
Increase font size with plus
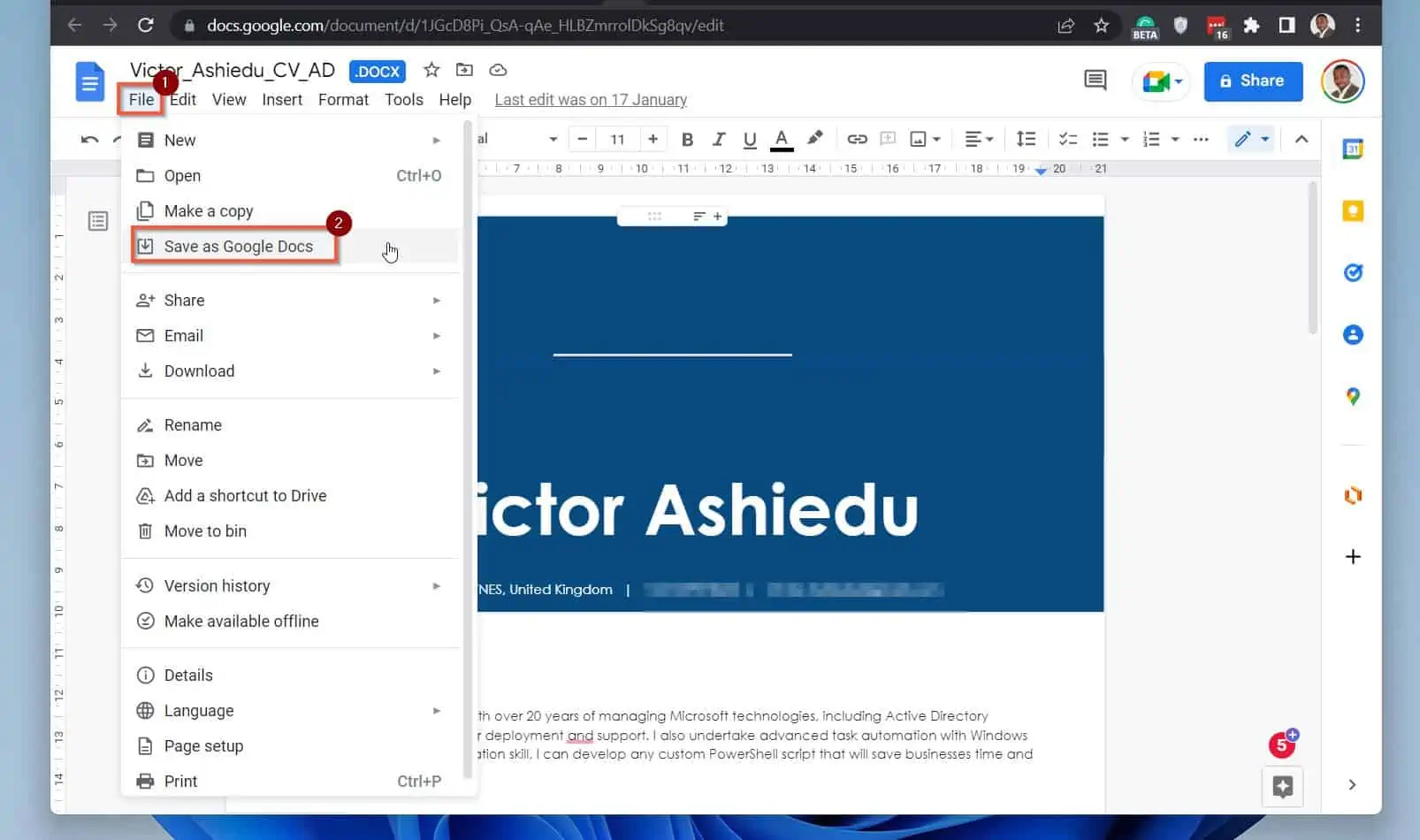[x=653, y=139]
